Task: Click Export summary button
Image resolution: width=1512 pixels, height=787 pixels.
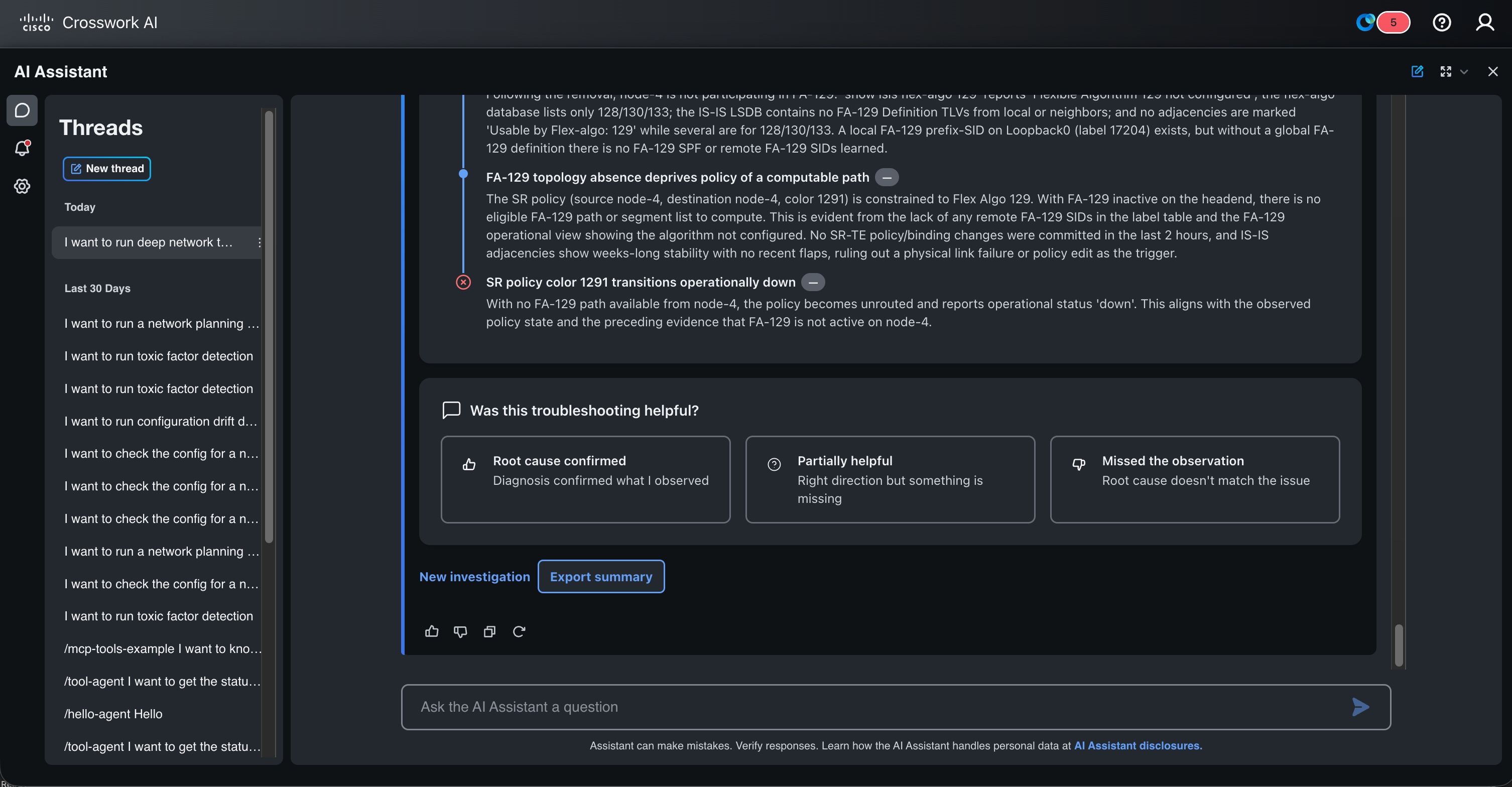Action: (x=601, y=576)
